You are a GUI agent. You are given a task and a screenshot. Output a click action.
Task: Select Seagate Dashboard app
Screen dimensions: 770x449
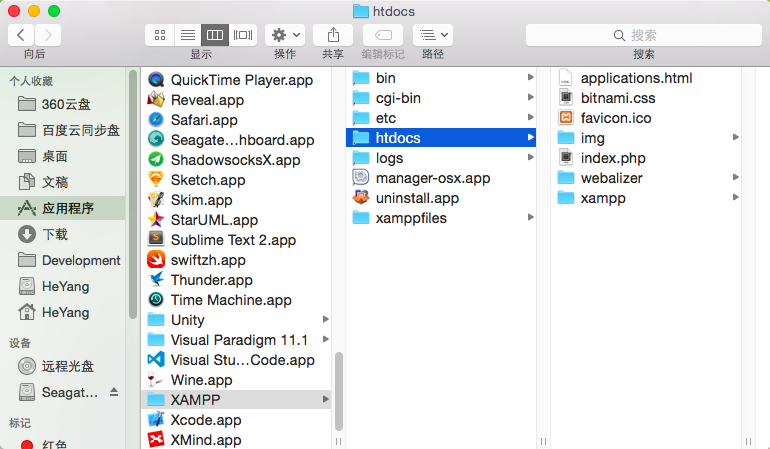click(238, 140)
